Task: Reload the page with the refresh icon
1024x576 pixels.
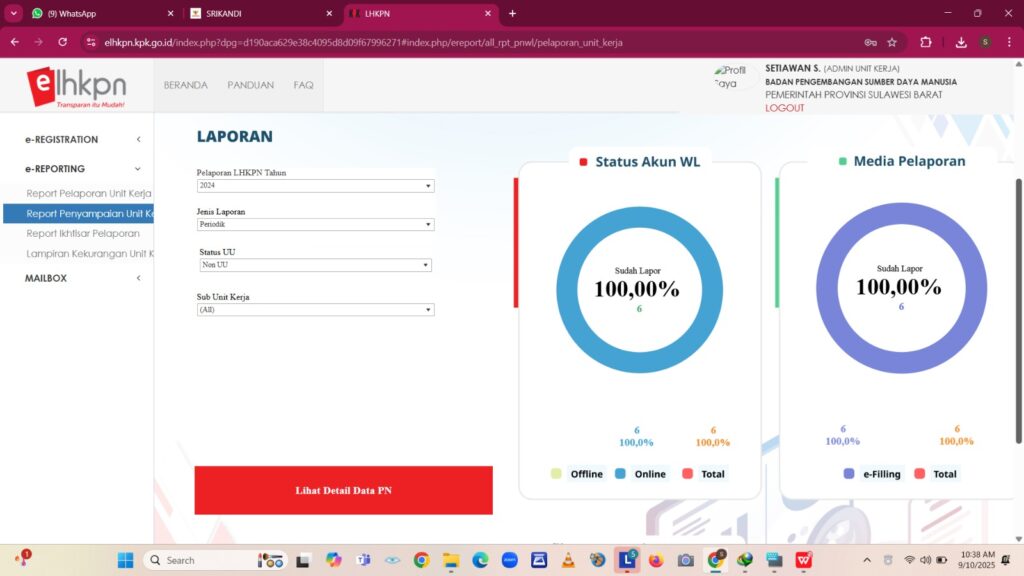Action: click(63, 42)
